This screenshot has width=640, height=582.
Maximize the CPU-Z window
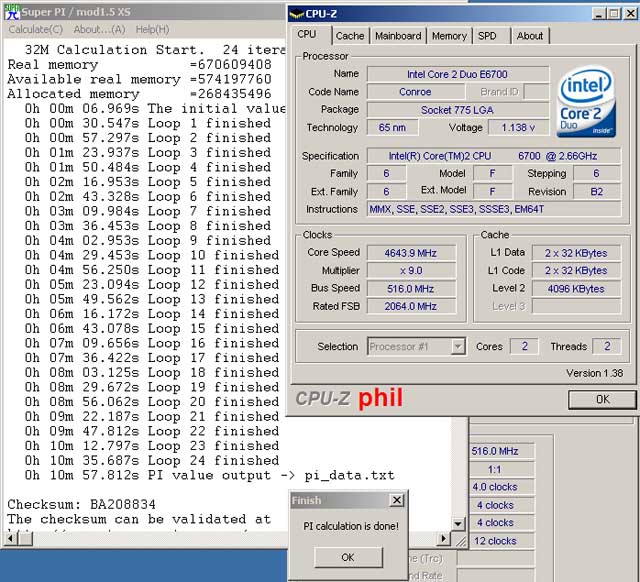coord(613,14)
